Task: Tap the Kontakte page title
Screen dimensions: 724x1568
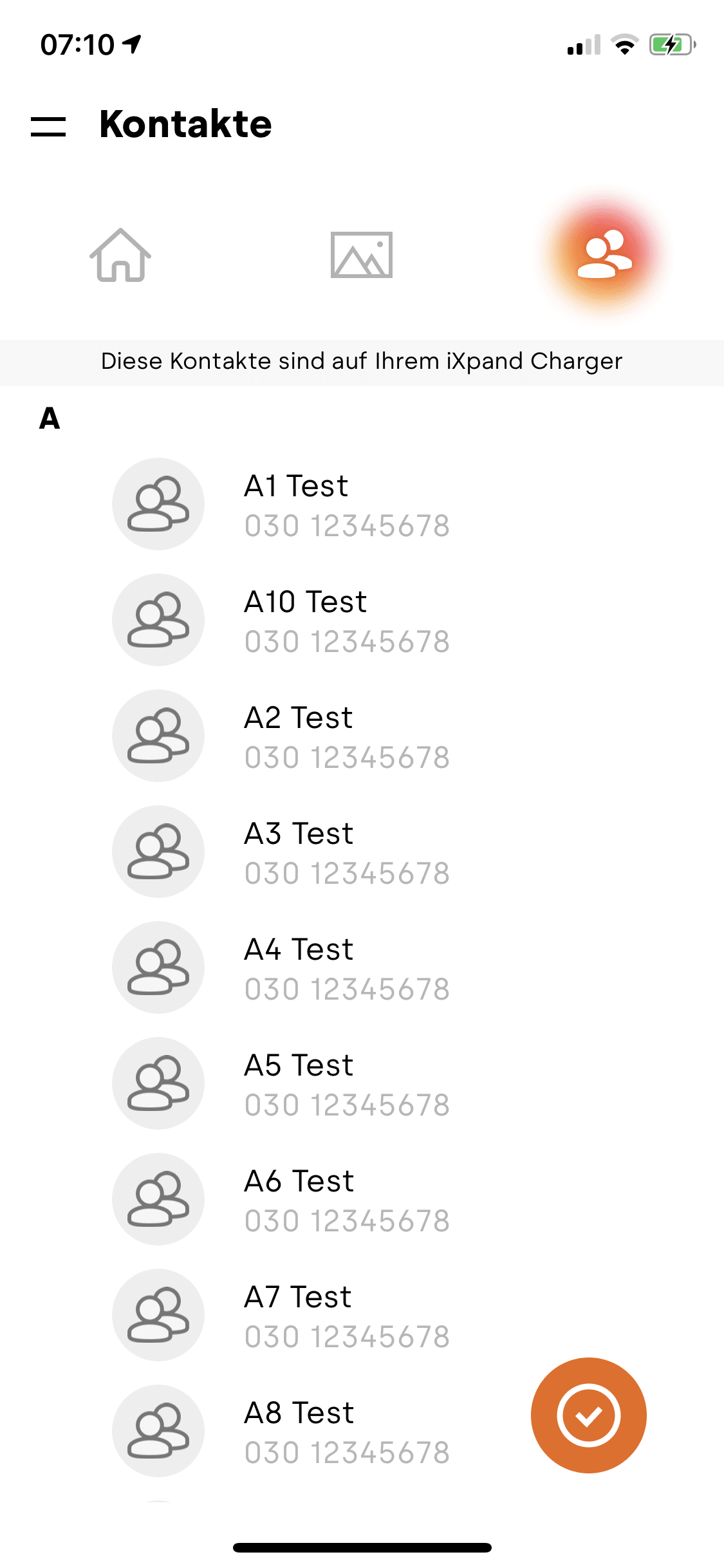Action: tap(185, 124)
